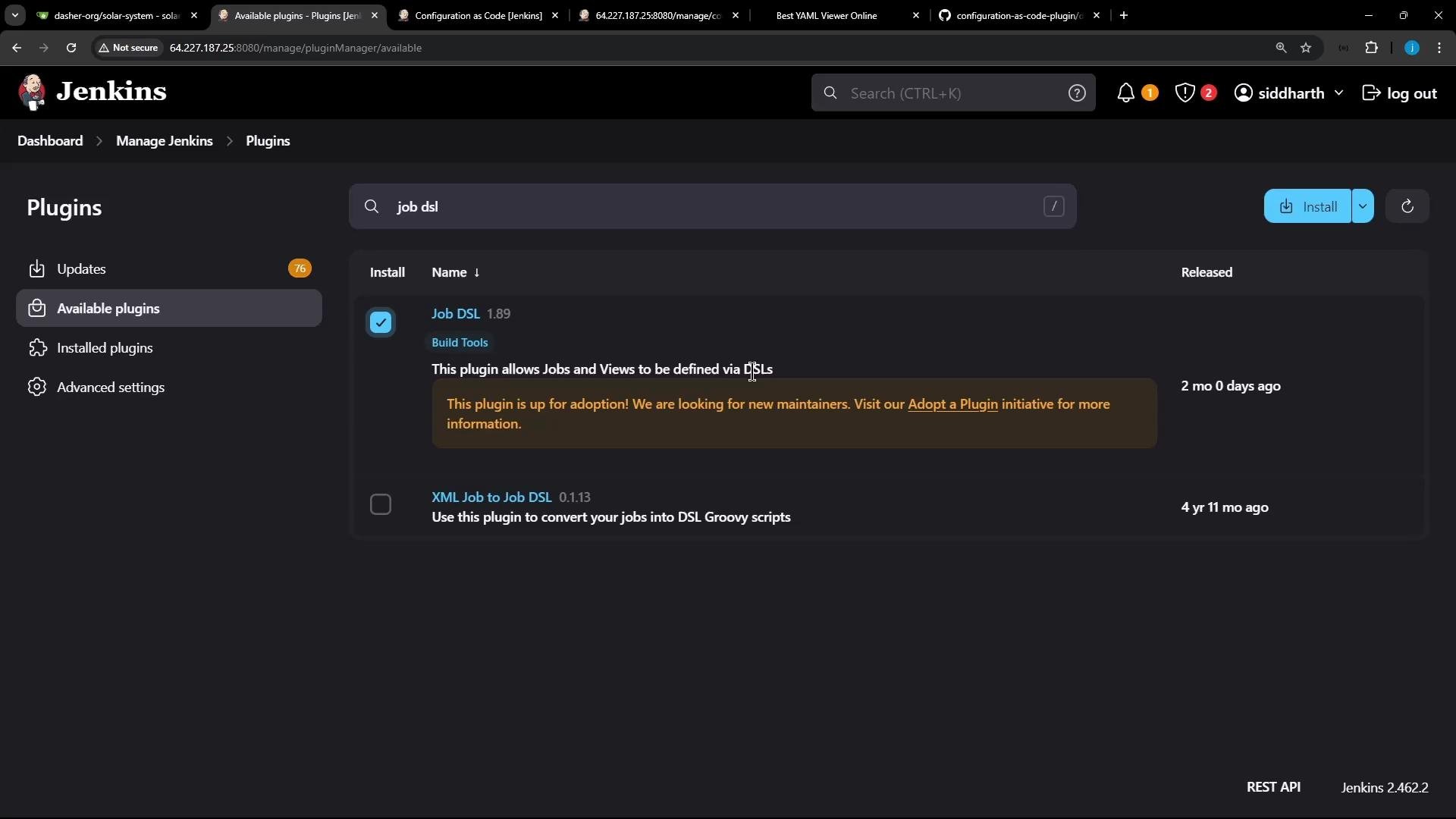Click log out link

(1400, 93)
